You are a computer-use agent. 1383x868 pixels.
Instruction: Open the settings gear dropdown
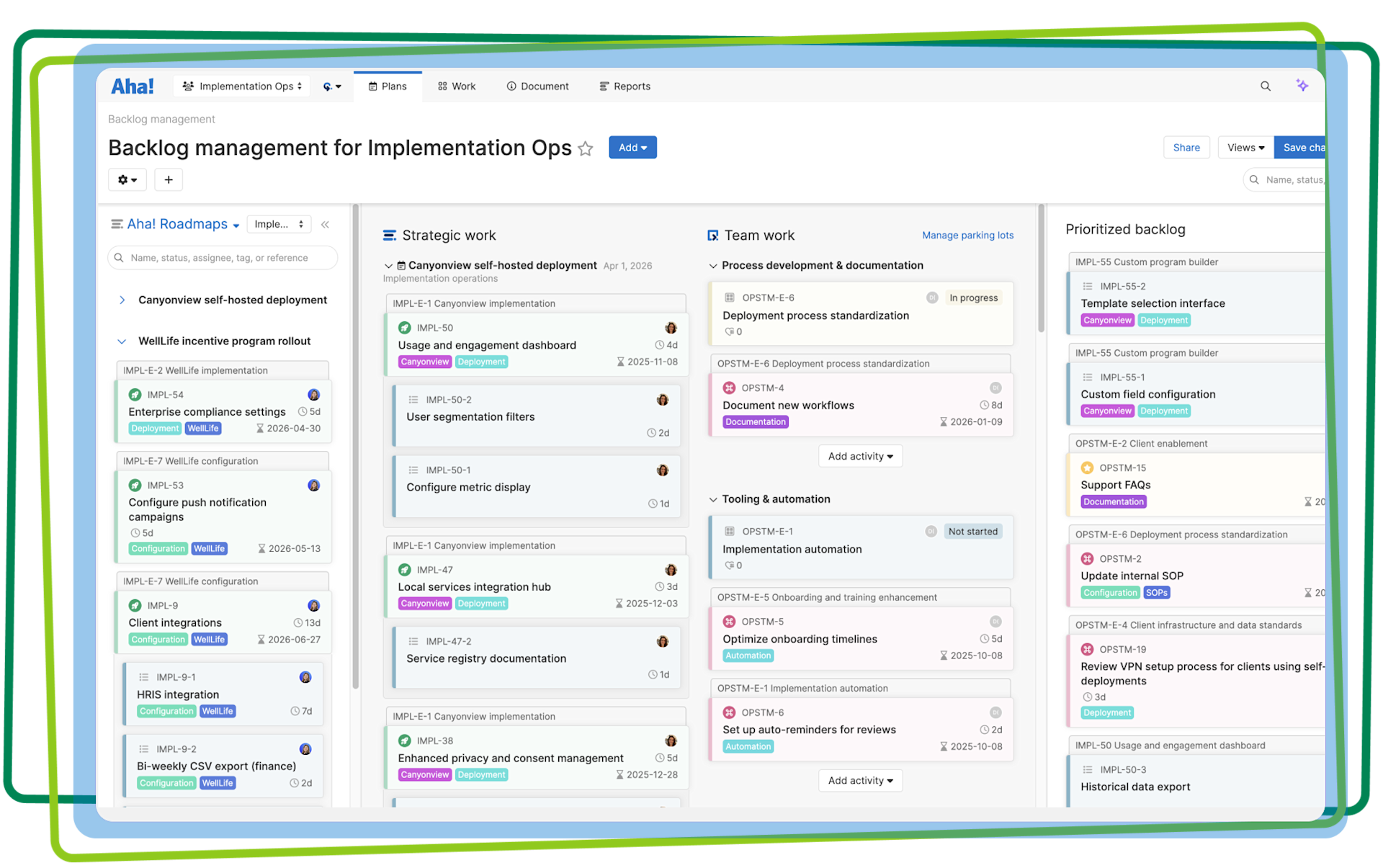coord(127,179)
